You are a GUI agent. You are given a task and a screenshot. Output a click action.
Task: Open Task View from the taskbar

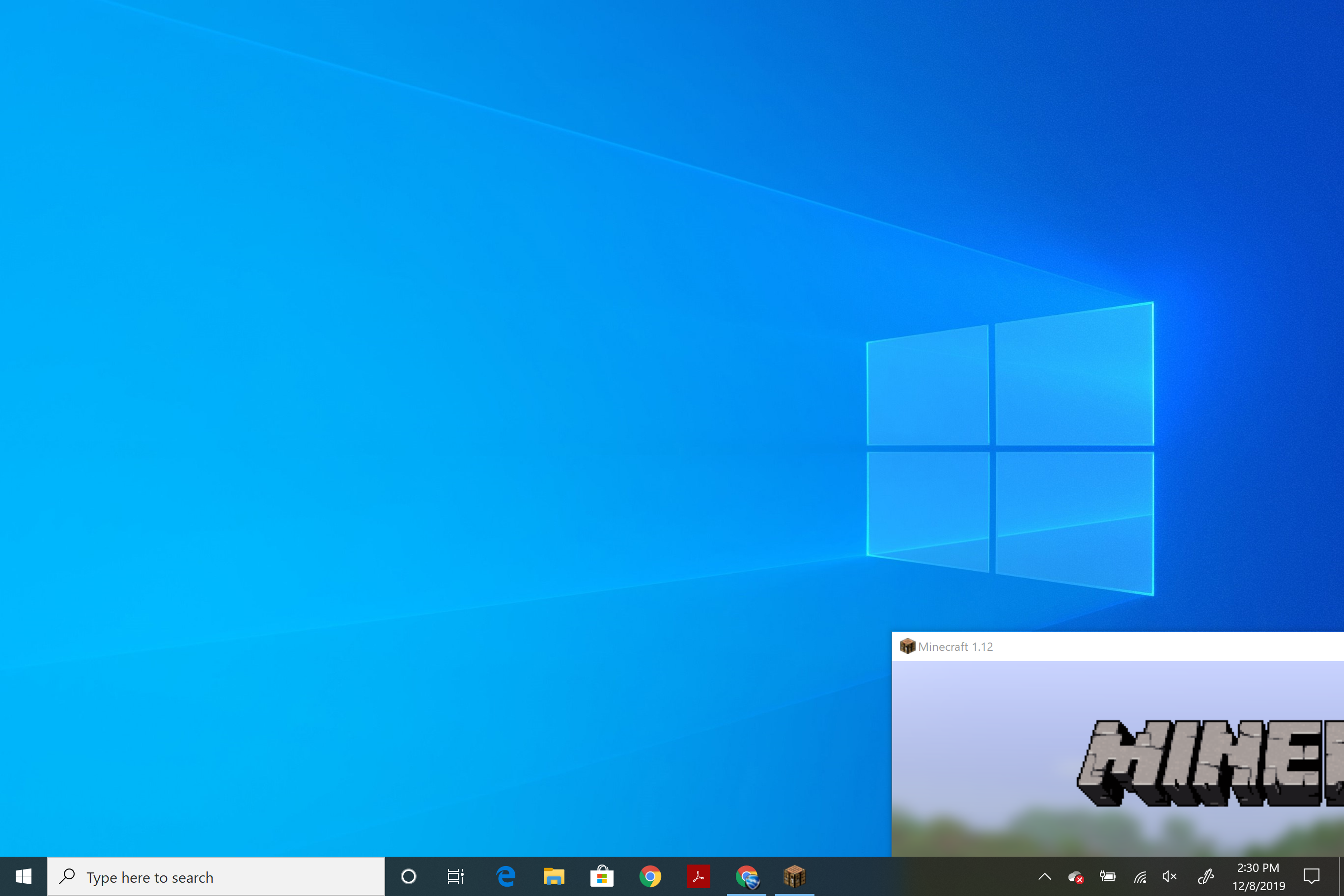pos(455,876)
